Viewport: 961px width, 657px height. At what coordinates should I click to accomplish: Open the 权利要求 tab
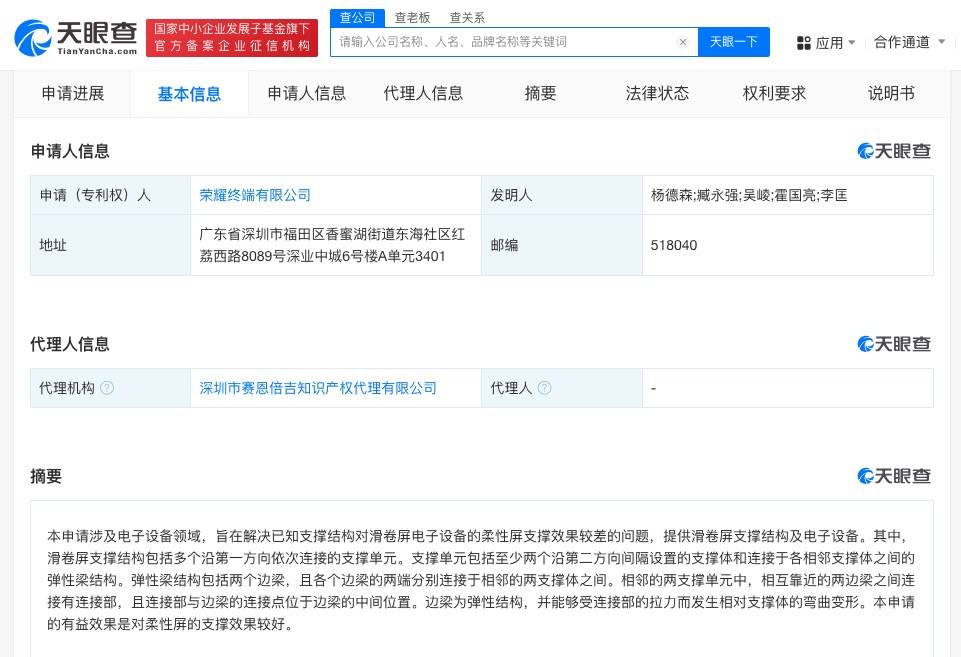[774, 94]
